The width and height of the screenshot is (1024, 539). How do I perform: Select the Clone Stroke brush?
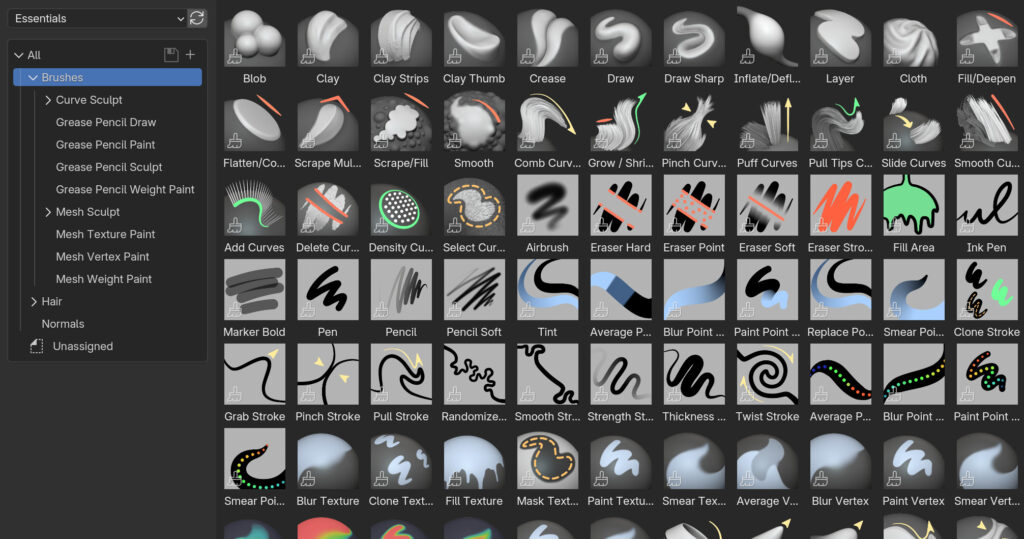pos(987,291)
